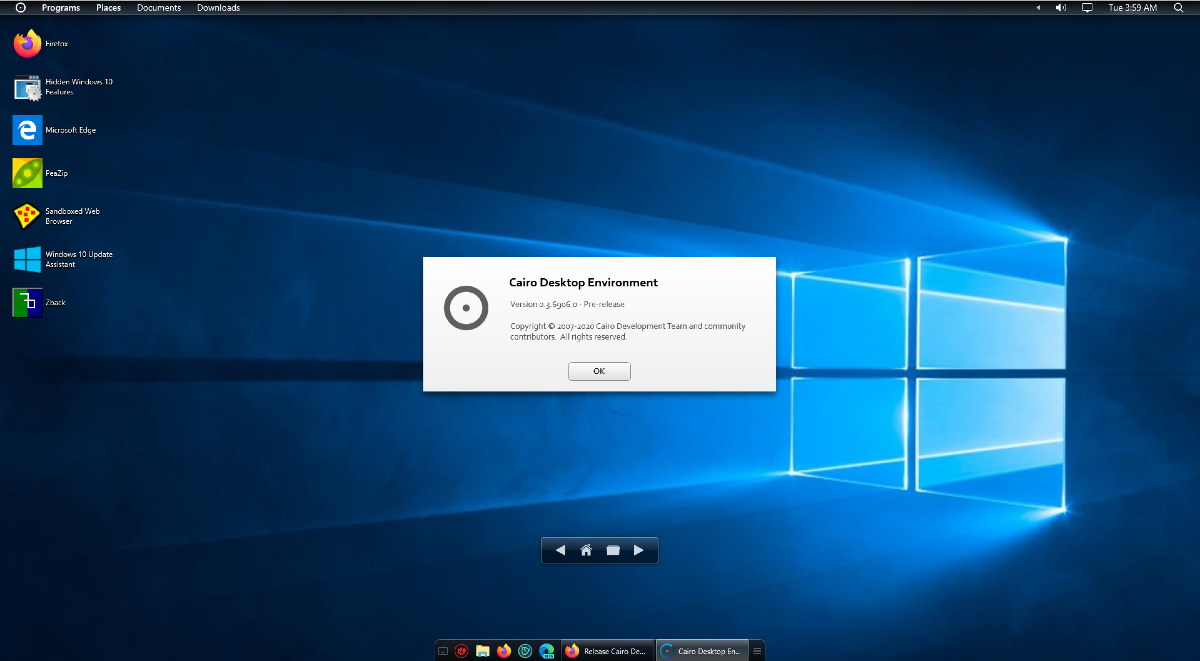Expand the Documents menu
This screenshot has height=661, width=1200.
point(159,8)
